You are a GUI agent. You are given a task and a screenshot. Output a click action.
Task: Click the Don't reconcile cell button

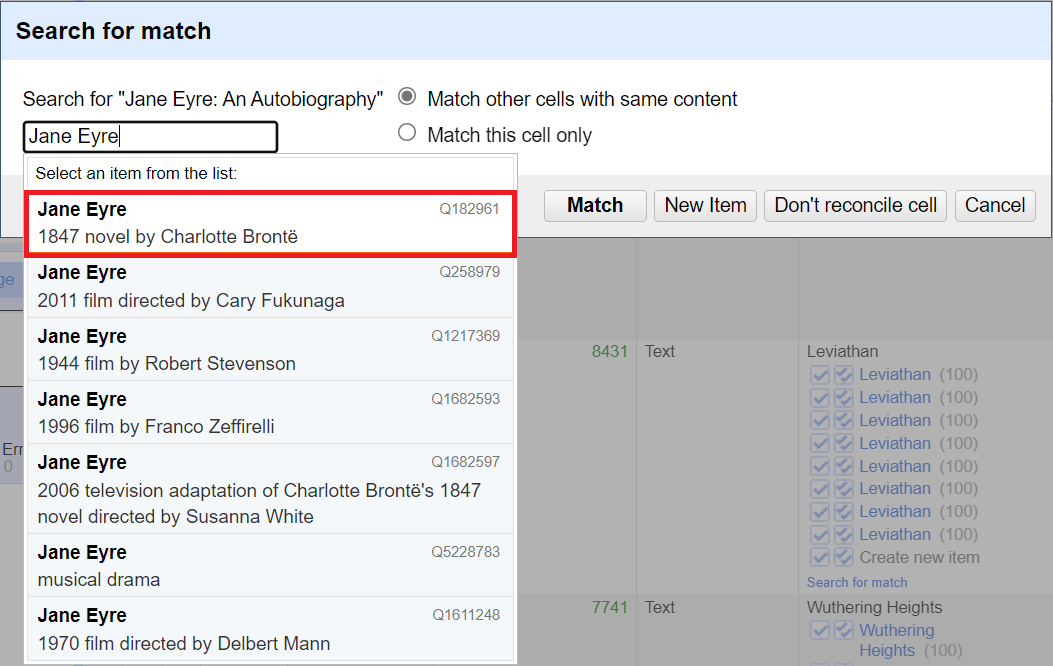pyautogui.click(x=855, y=205)
